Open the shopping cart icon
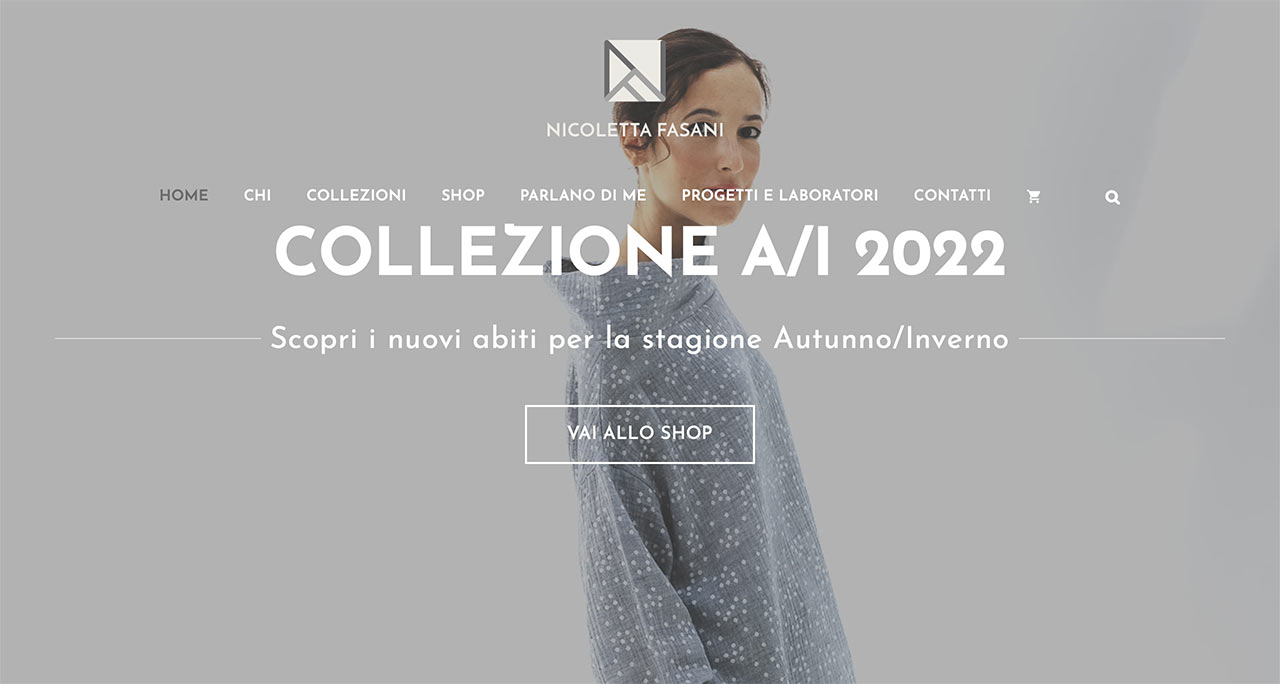1280x684 pixels. tap(1034, 197)
